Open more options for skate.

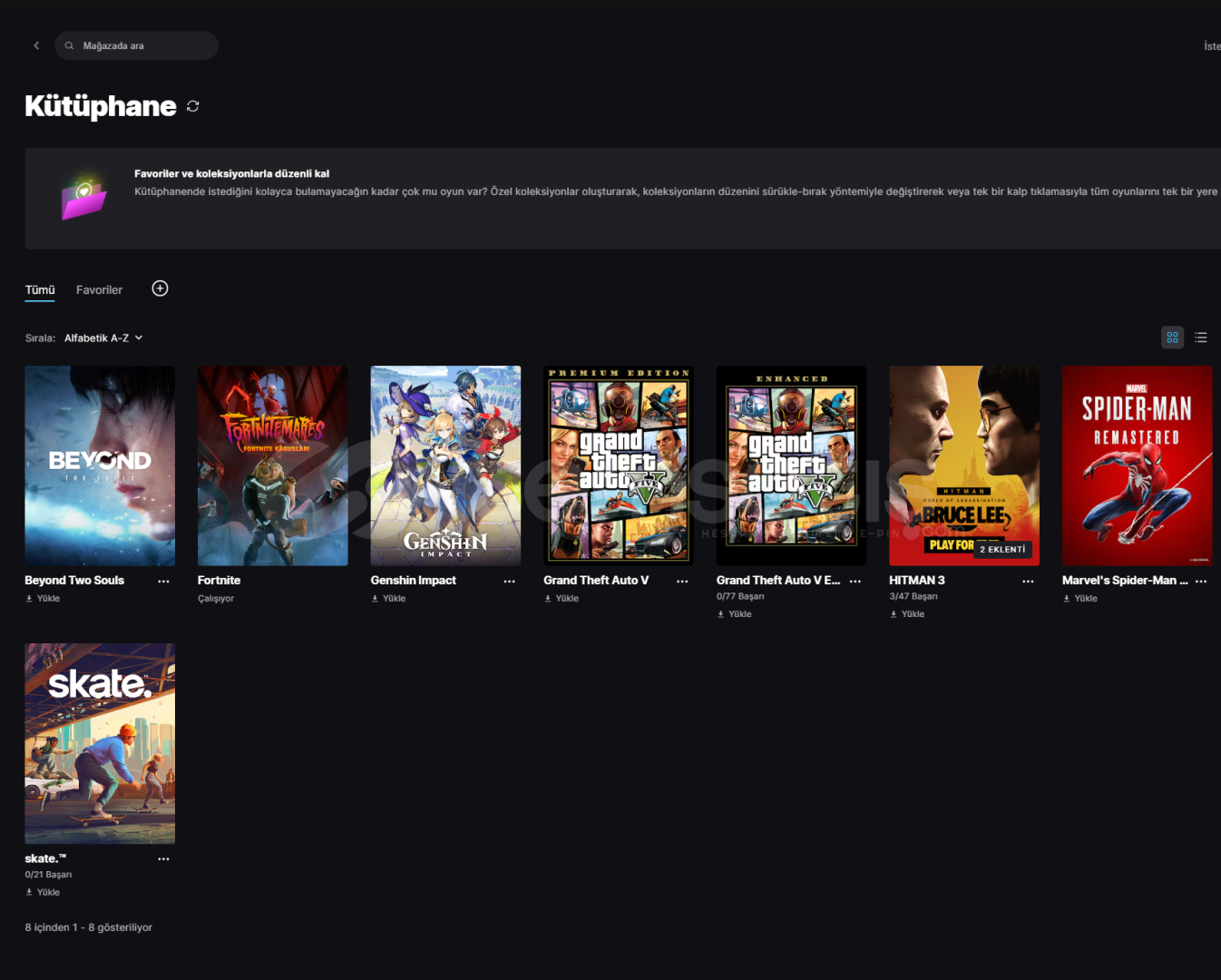(163, 858)
